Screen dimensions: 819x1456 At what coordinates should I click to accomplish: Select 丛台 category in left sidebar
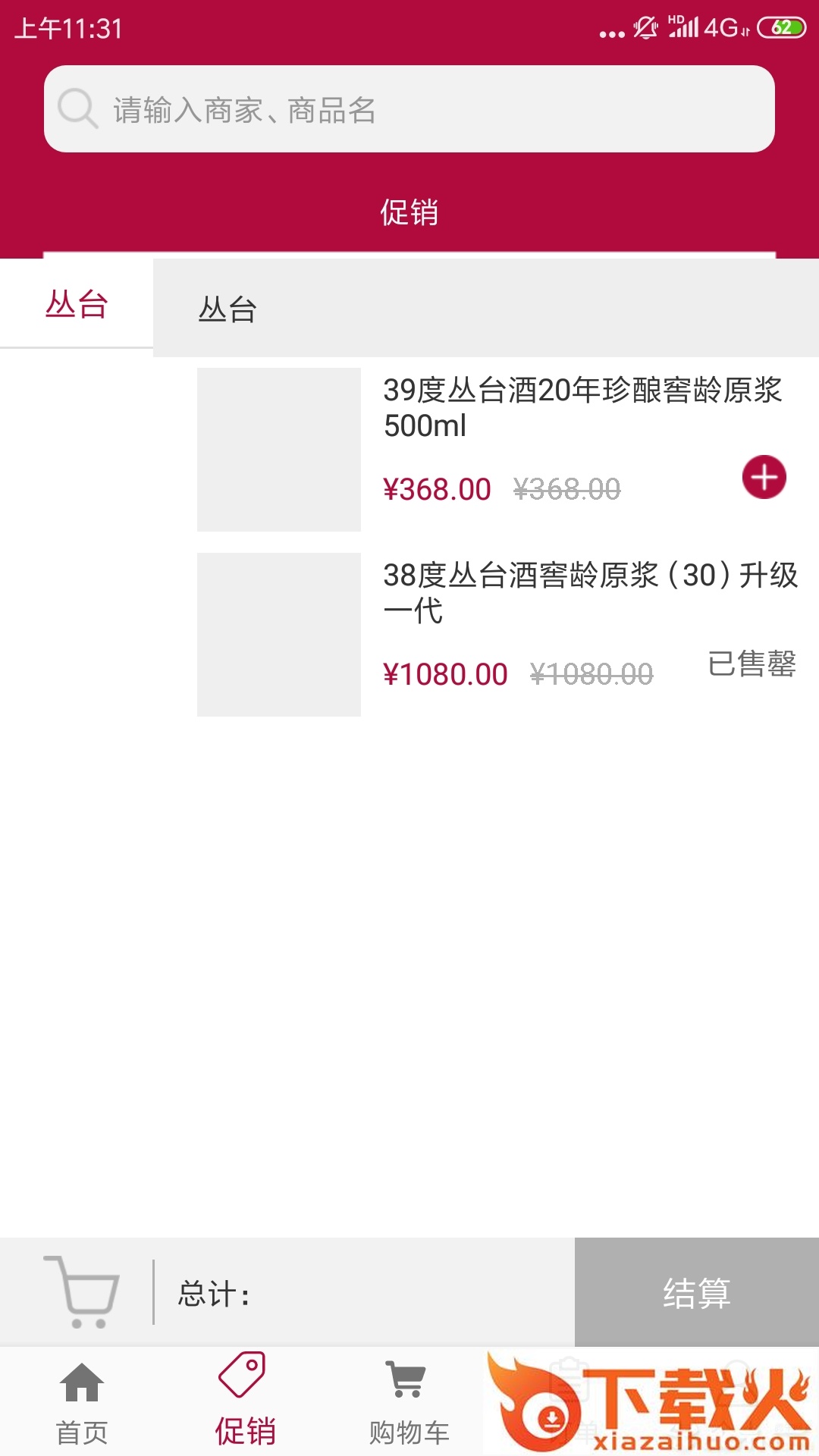coord(77,304)
